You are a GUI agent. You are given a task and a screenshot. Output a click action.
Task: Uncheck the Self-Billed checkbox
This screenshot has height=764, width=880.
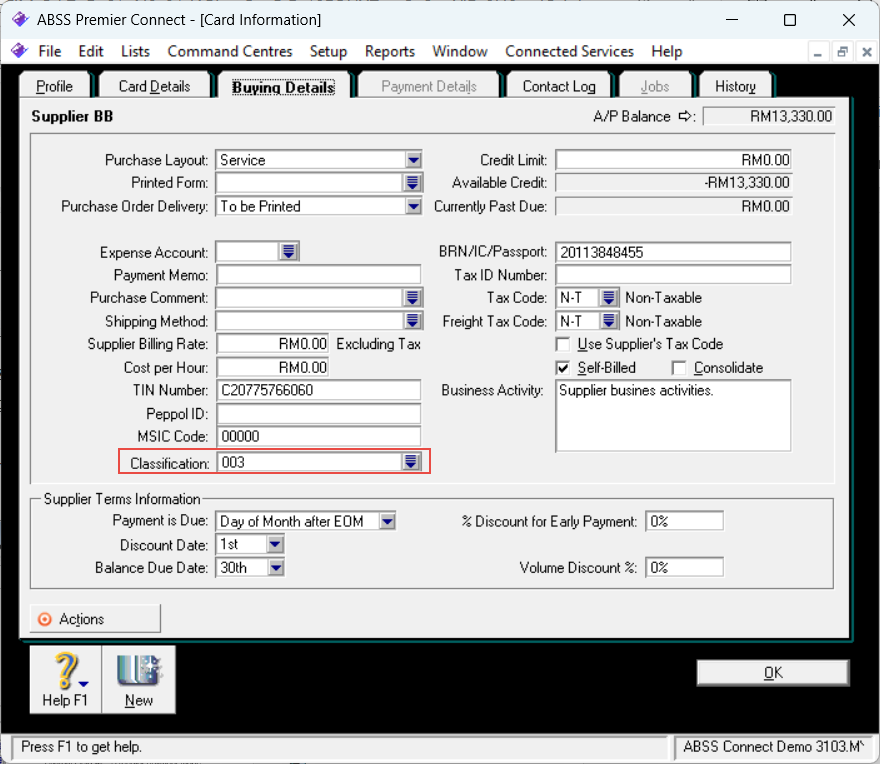[563, 368]
